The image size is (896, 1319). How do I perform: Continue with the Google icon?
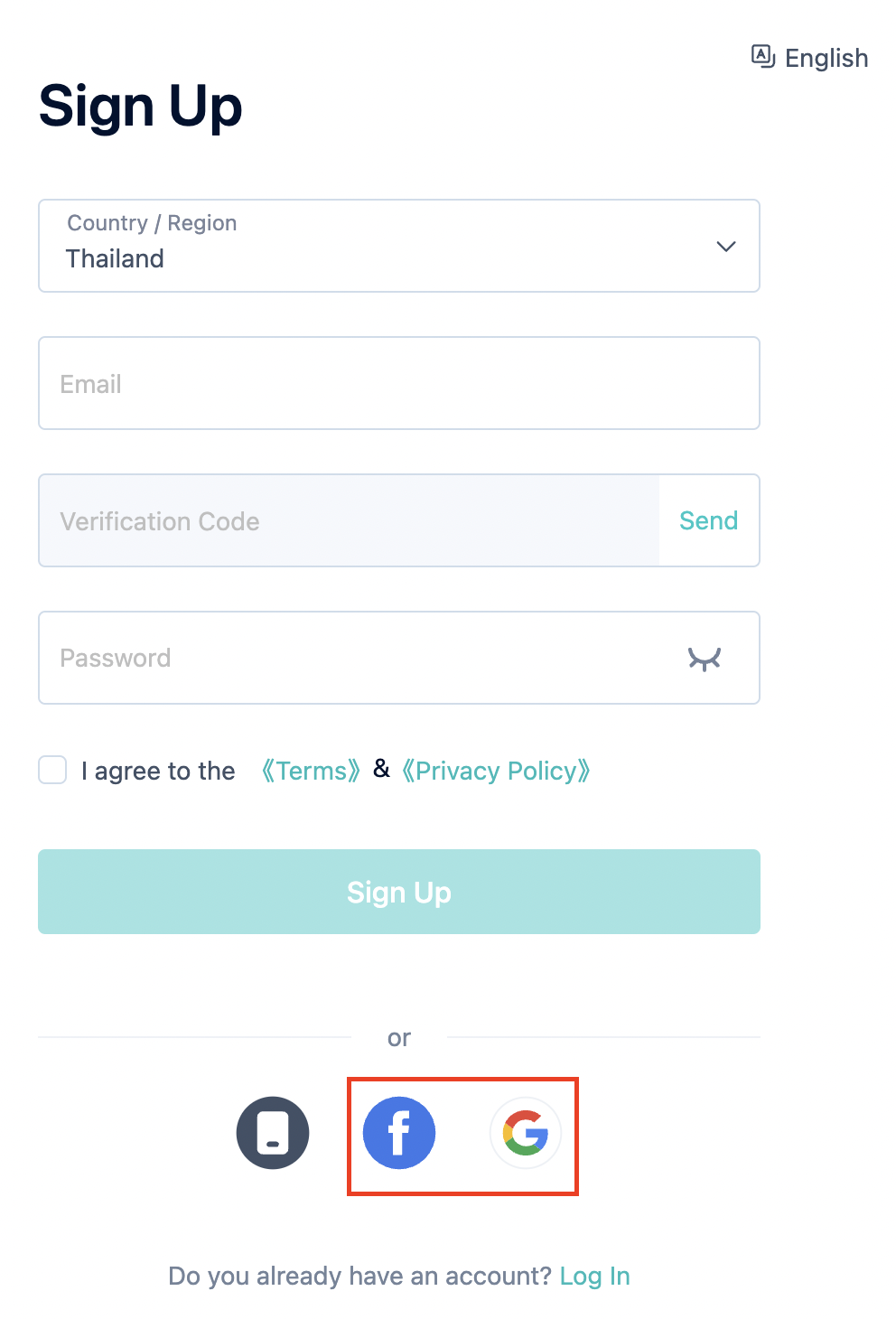(x=526, y=1133)
